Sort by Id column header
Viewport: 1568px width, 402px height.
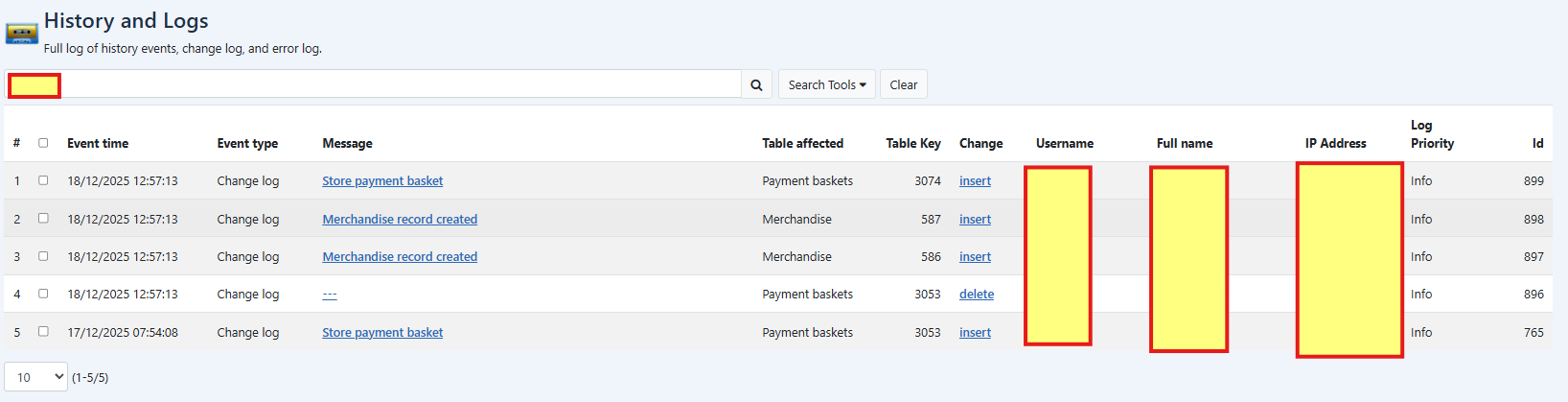(1537, 144)
